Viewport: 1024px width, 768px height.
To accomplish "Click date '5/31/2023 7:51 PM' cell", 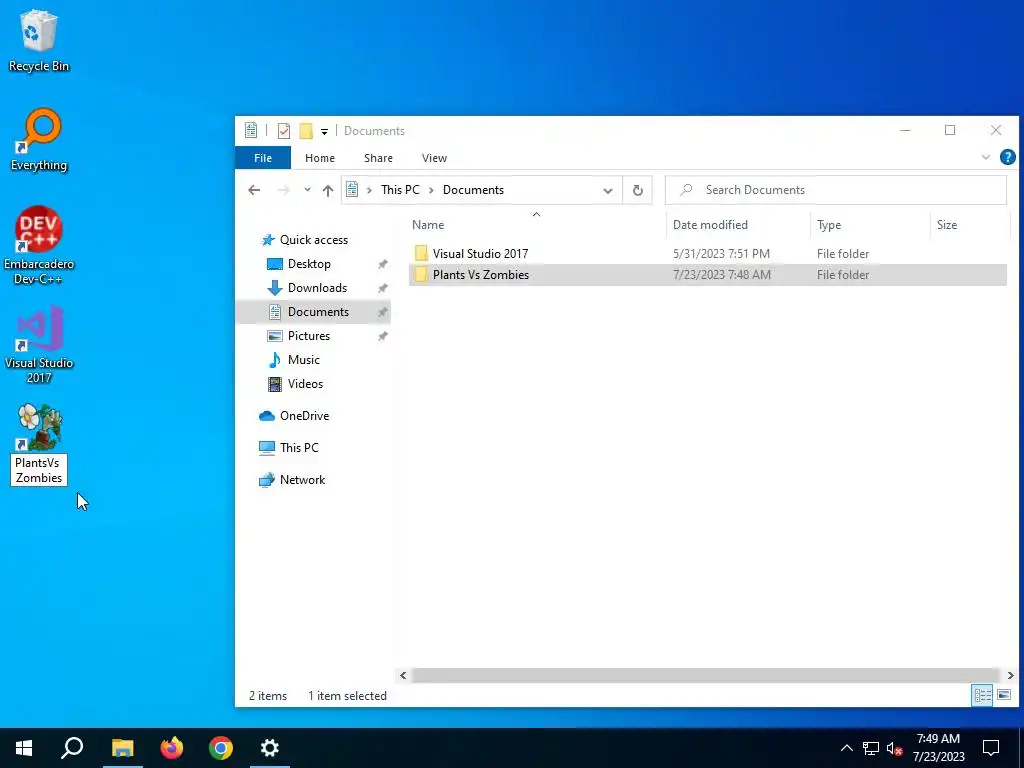I will (x=721, y=253).
